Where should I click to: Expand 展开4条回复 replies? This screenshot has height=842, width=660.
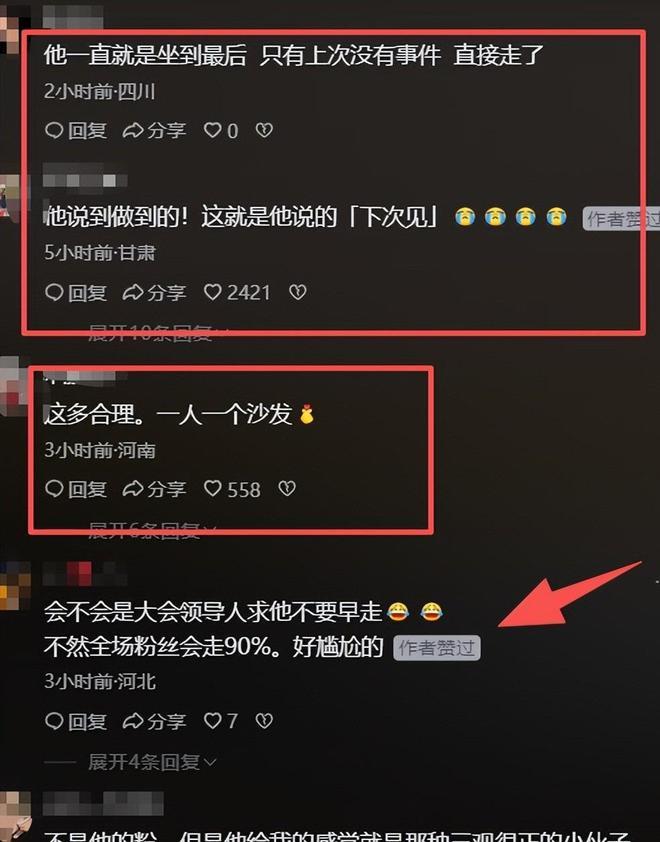click(153, 762)
